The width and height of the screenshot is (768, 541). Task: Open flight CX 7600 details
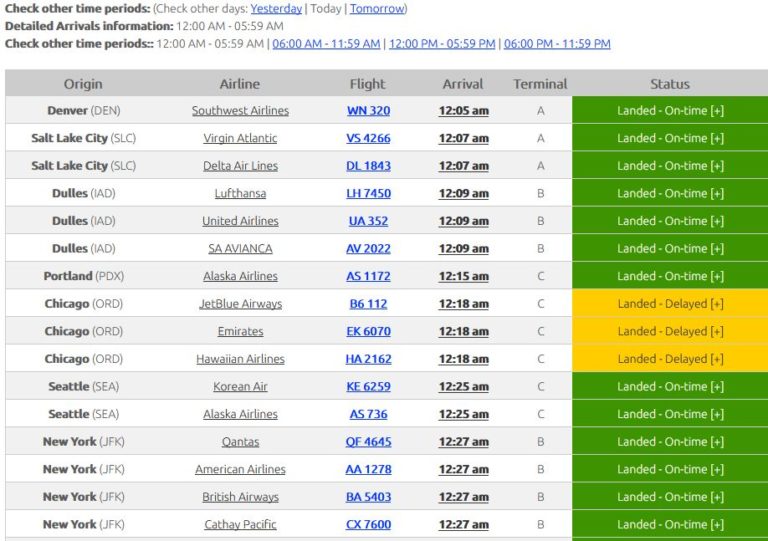tap(368, 524)
